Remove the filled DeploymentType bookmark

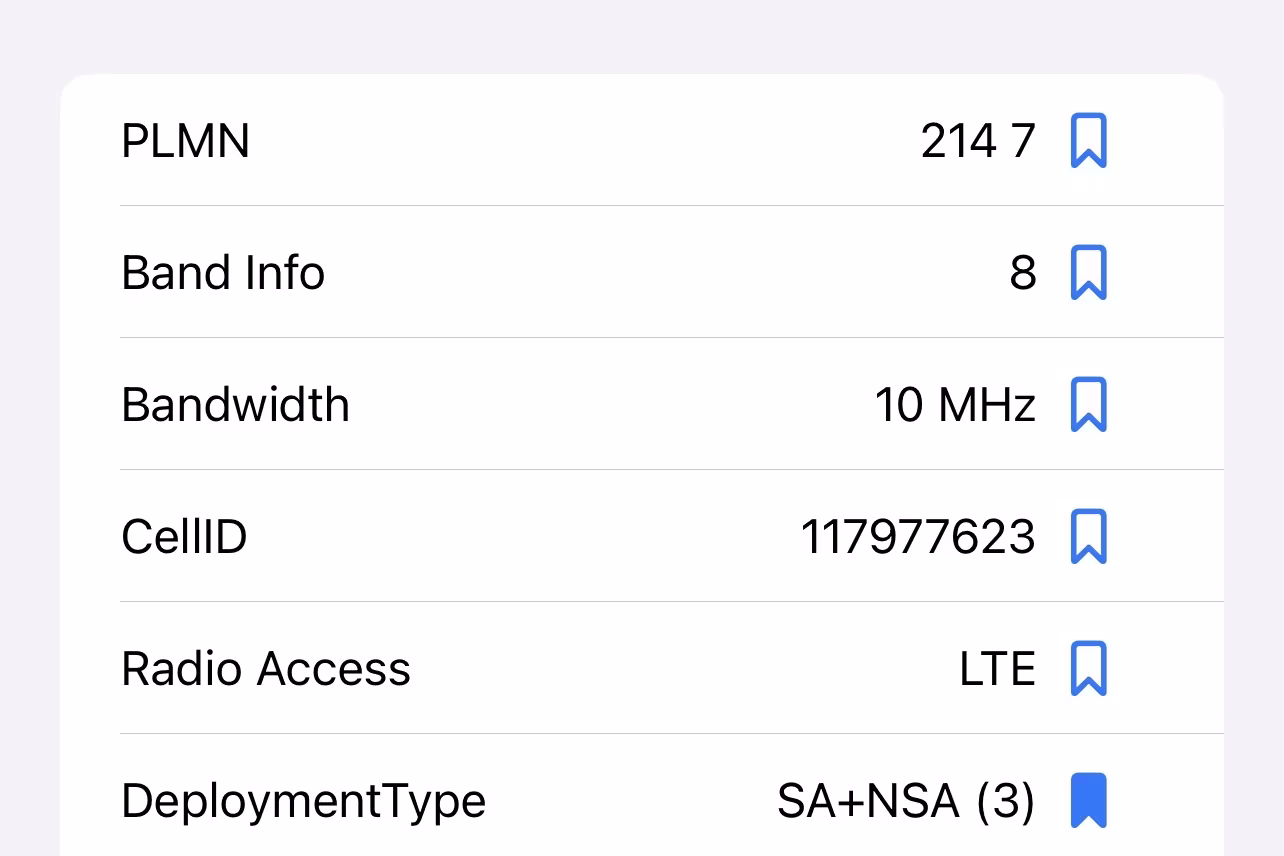1089,801
